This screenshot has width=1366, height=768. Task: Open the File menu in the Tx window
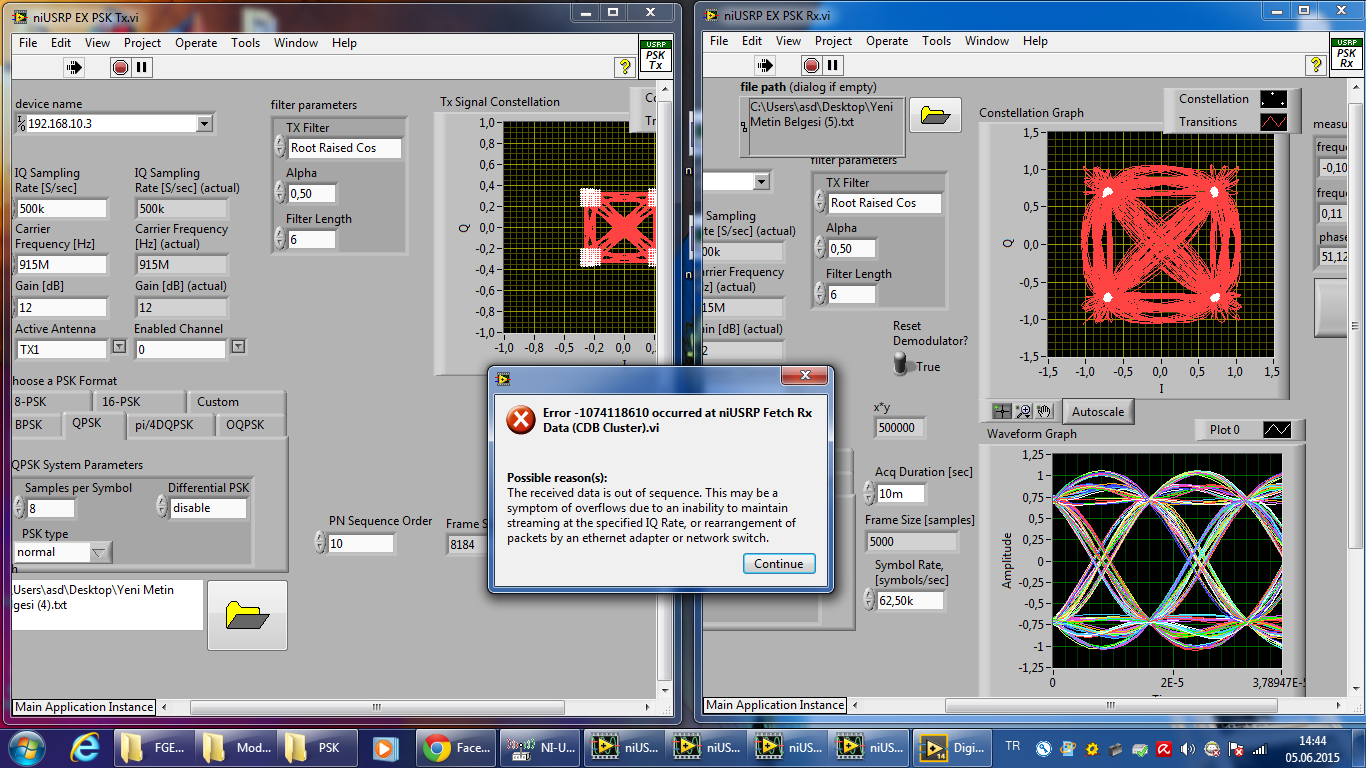28,43
